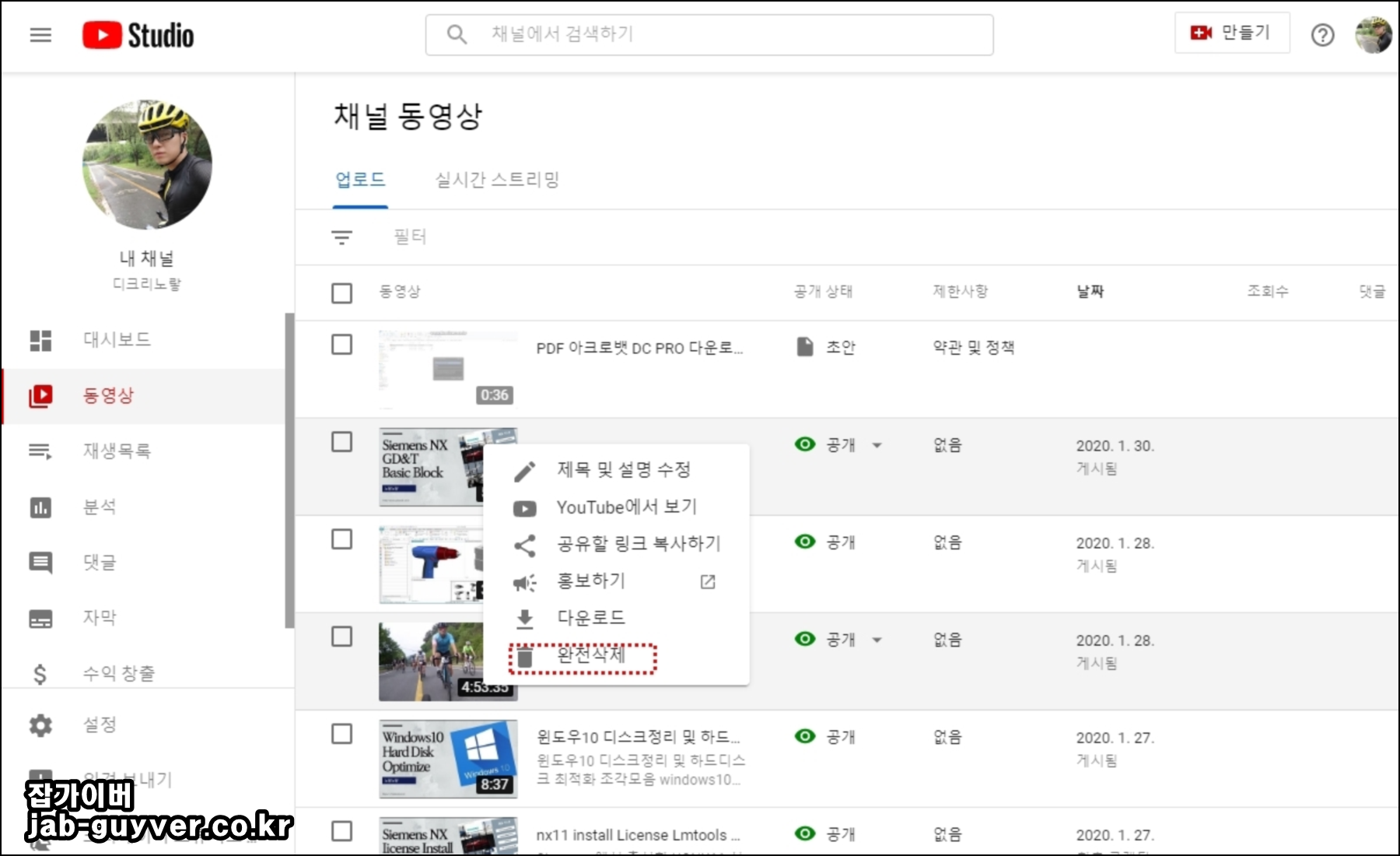The image size is (1400, 856).
Task: Open the hamburger navigation menu
Action: (x=40, y=35)
